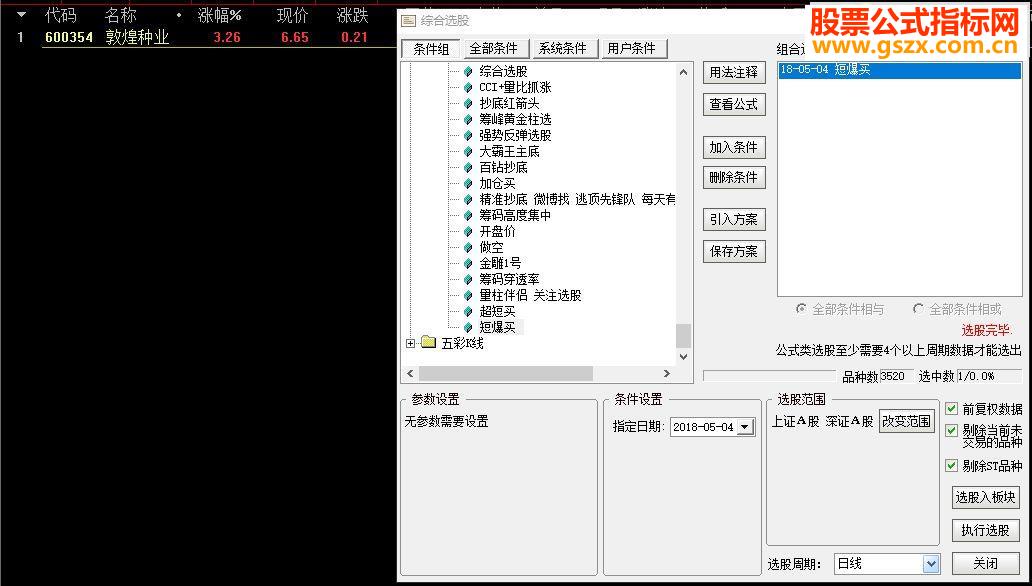Click the 五彩K线 folder icon
1032x586 pixels.
pos(428,343)
